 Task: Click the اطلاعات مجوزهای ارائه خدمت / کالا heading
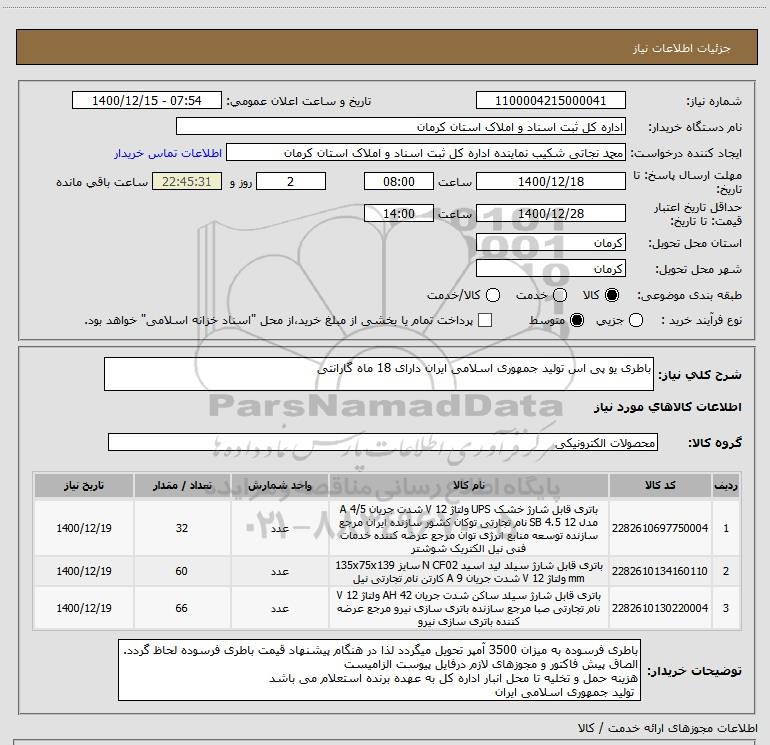pos(668,728)
